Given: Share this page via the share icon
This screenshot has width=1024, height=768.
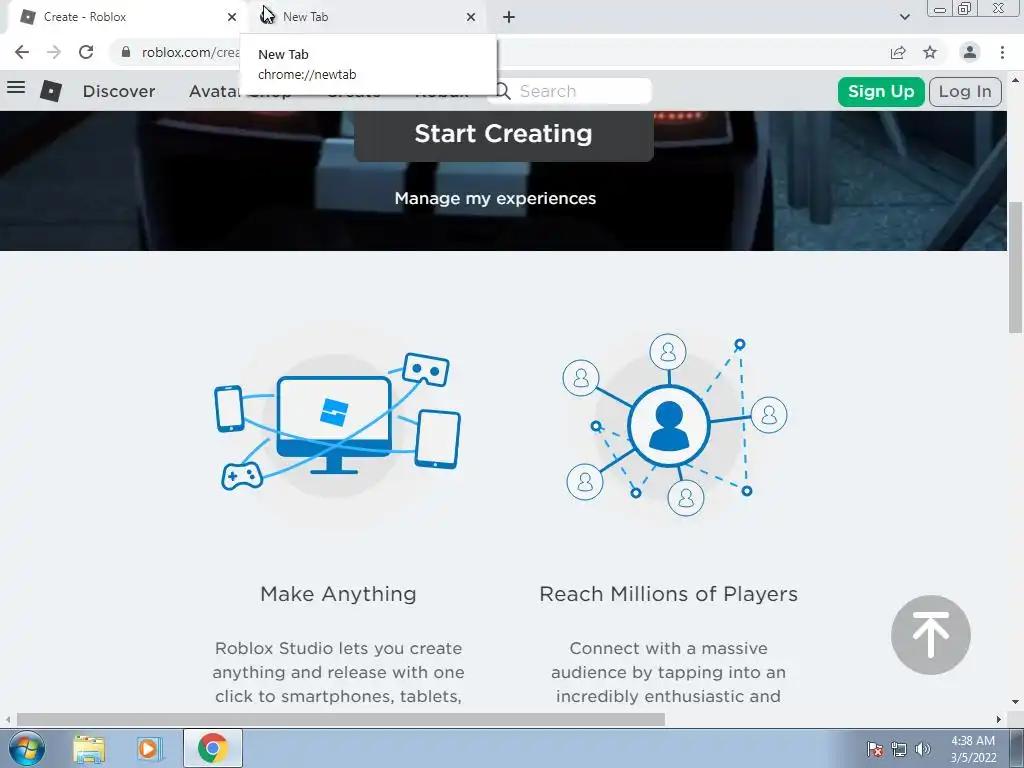Looking at the screenshot, I should click(x=898, y=52).
